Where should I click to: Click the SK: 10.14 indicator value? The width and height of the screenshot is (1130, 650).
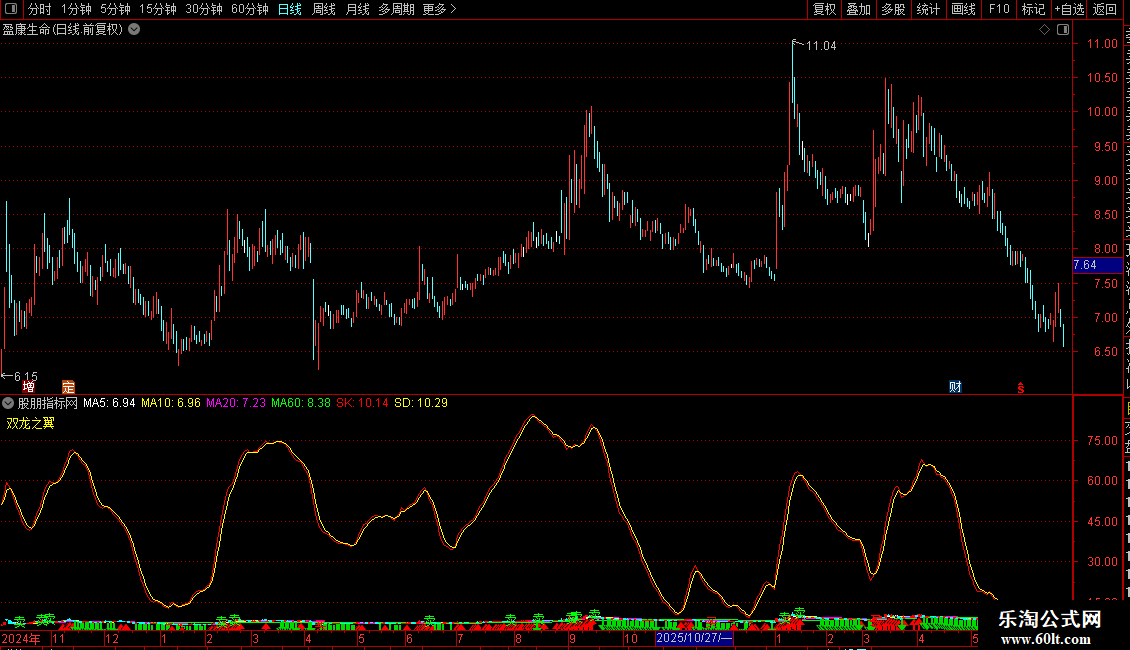(x=362, y=403)
